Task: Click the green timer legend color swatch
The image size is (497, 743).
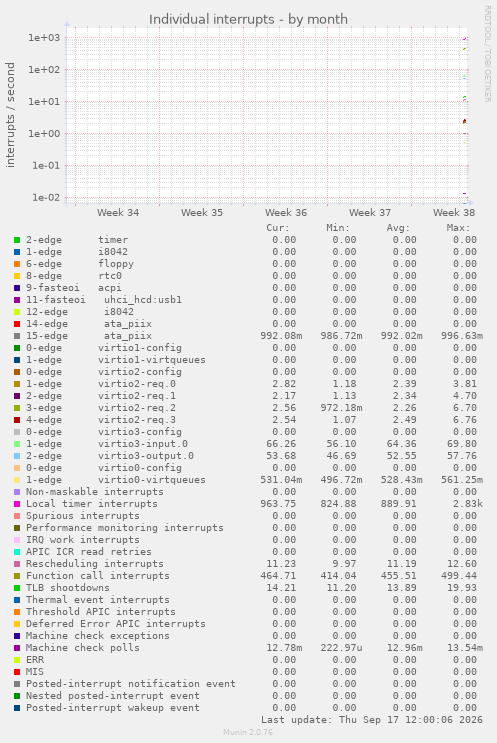Action: click(17, 240)
